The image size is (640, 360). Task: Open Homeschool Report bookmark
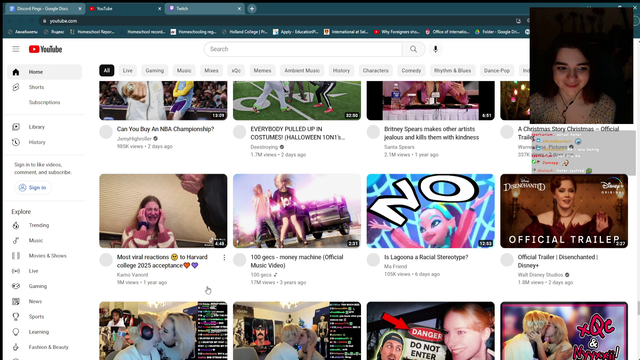(92, 32)
